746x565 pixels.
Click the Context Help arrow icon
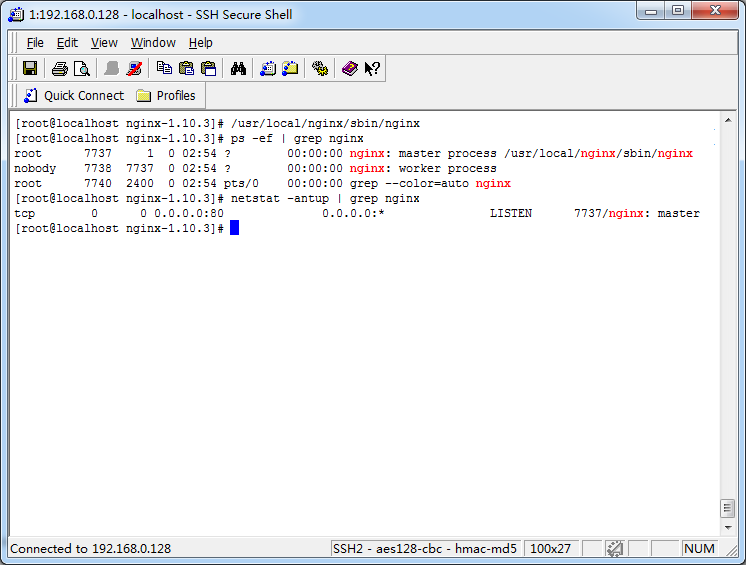(372, 68)
